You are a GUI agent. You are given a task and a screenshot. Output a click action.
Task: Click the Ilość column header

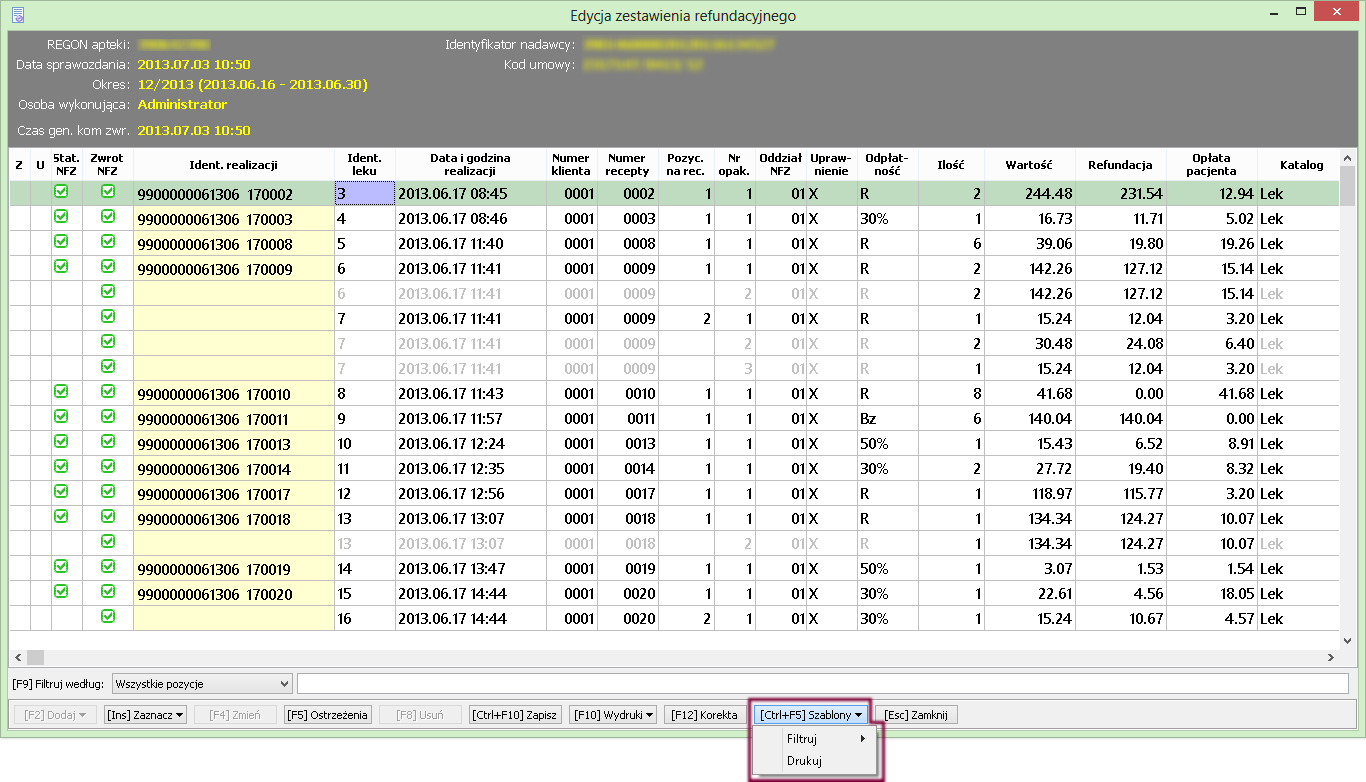[x=949, y=165]
